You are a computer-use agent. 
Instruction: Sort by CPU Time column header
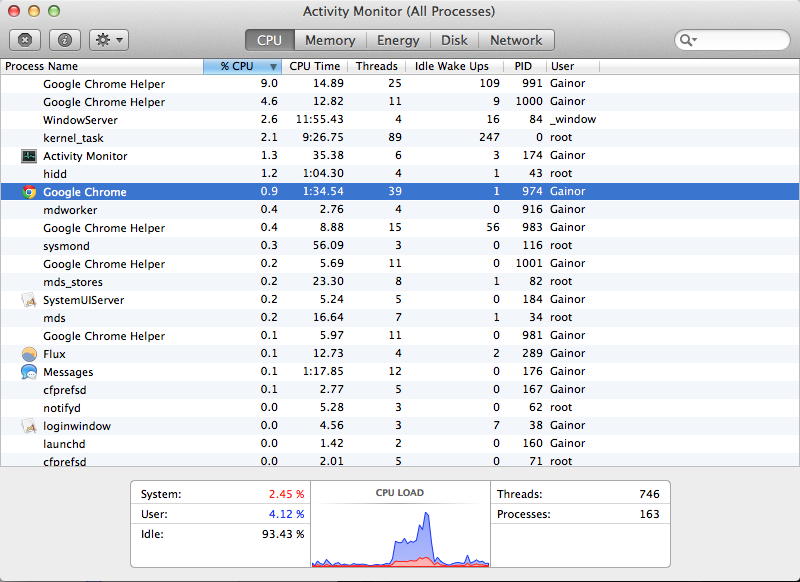click(314, 66)
